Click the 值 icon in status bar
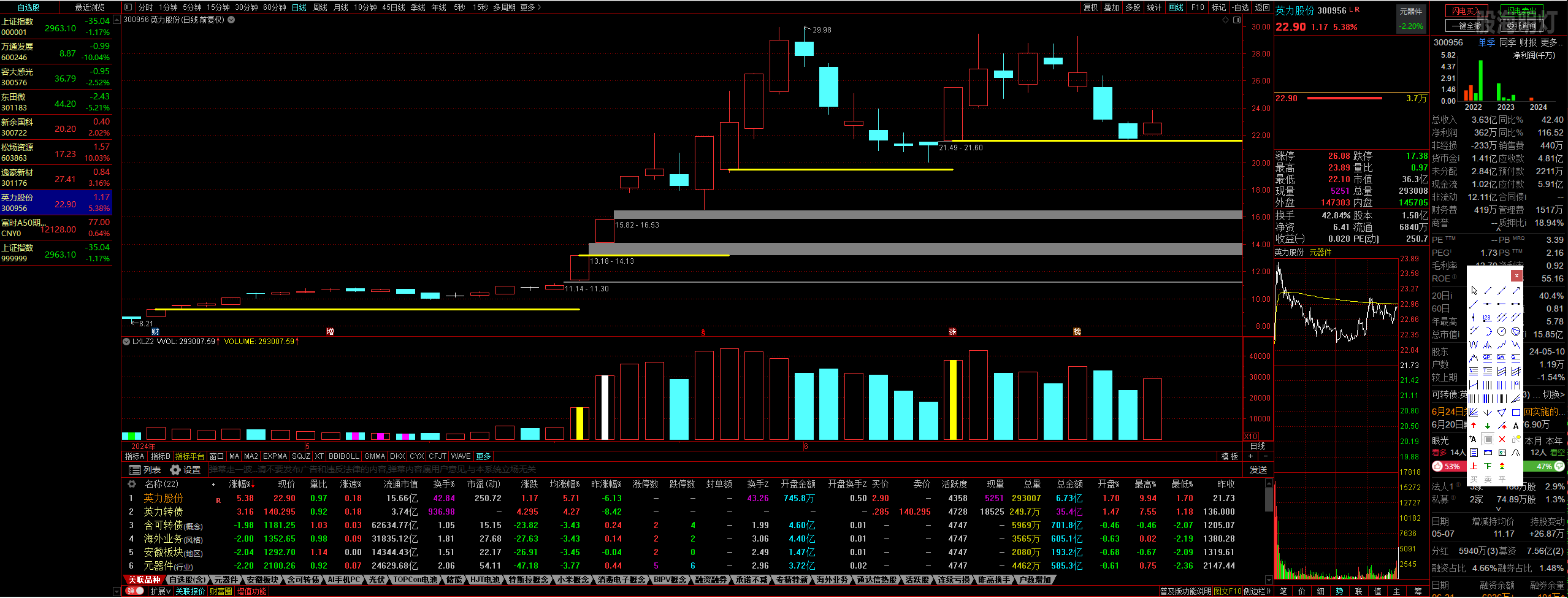Image resolution: width=1568 pixels, height=598 pixels. coord(1377,591)
